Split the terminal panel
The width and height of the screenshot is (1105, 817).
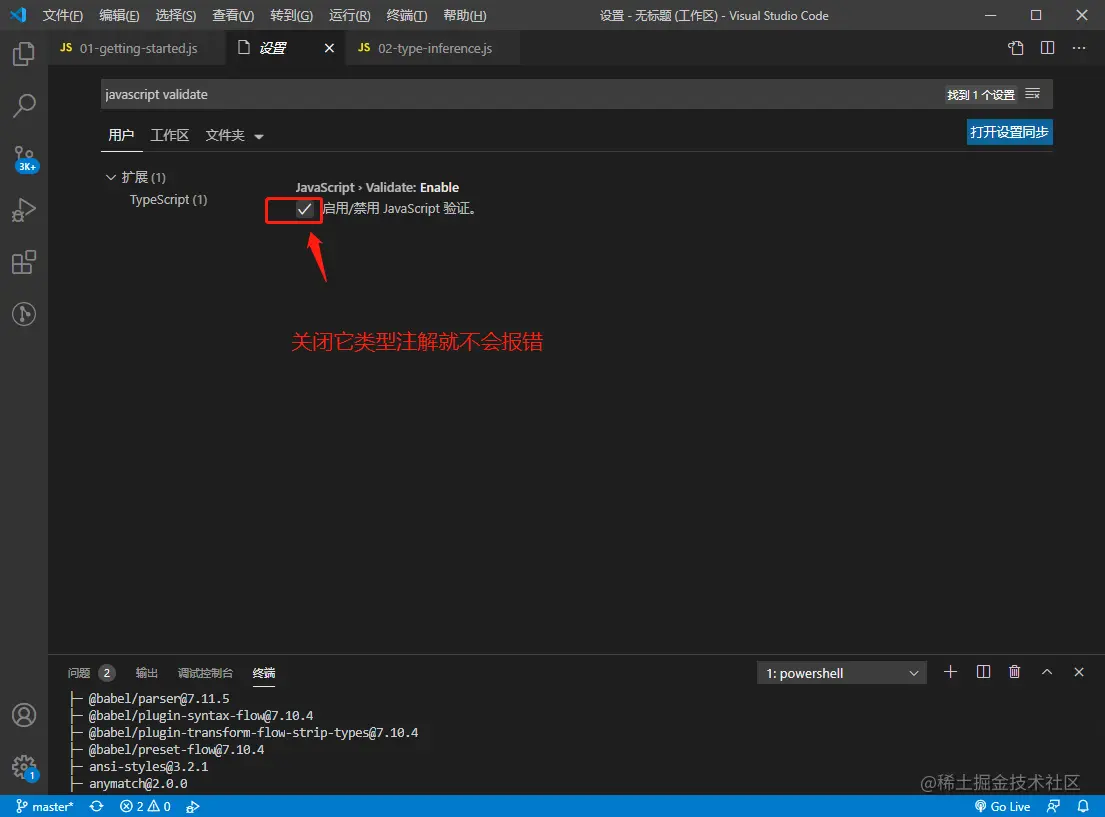click(x=983, y=672)
